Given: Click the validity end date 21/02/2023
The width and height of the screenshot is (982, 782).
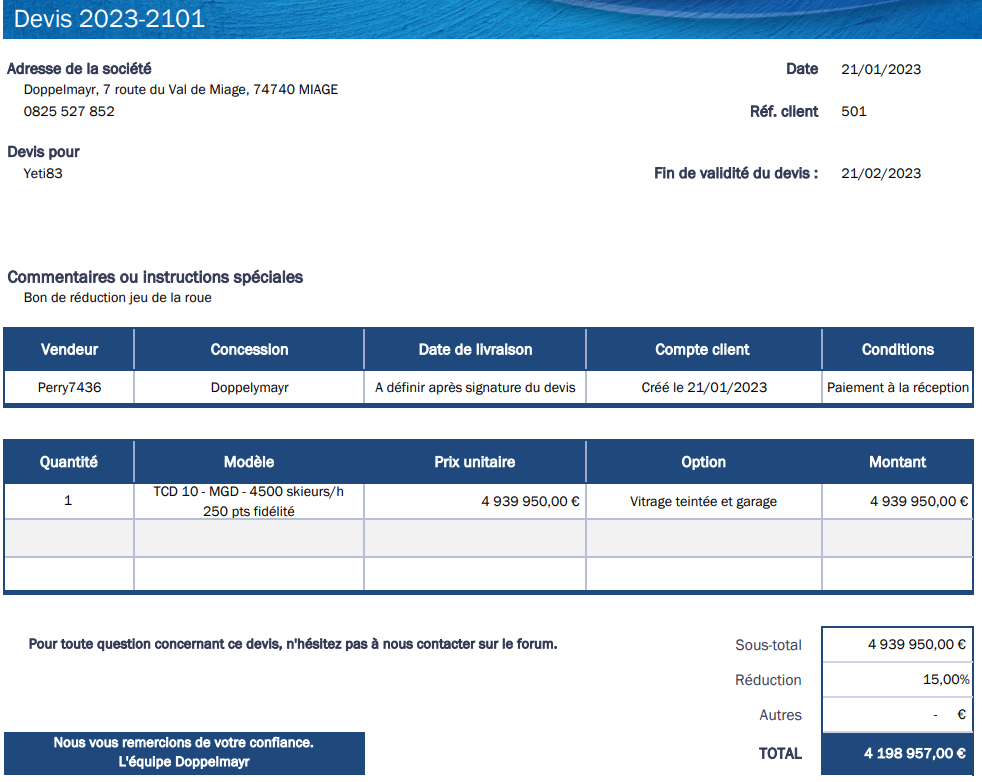Looking at the screenshot, I should [881, 173].
